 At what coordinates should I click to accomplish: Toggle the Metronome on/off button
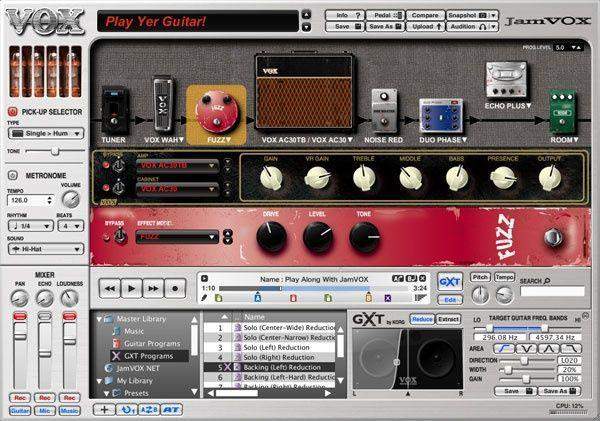tap(13, 175)
